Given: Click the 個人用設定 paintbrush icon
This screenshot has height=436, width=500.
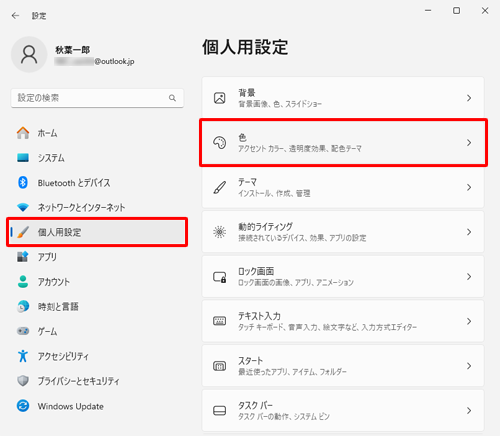Looking at the screenshot, I should [x=23, y=232].
